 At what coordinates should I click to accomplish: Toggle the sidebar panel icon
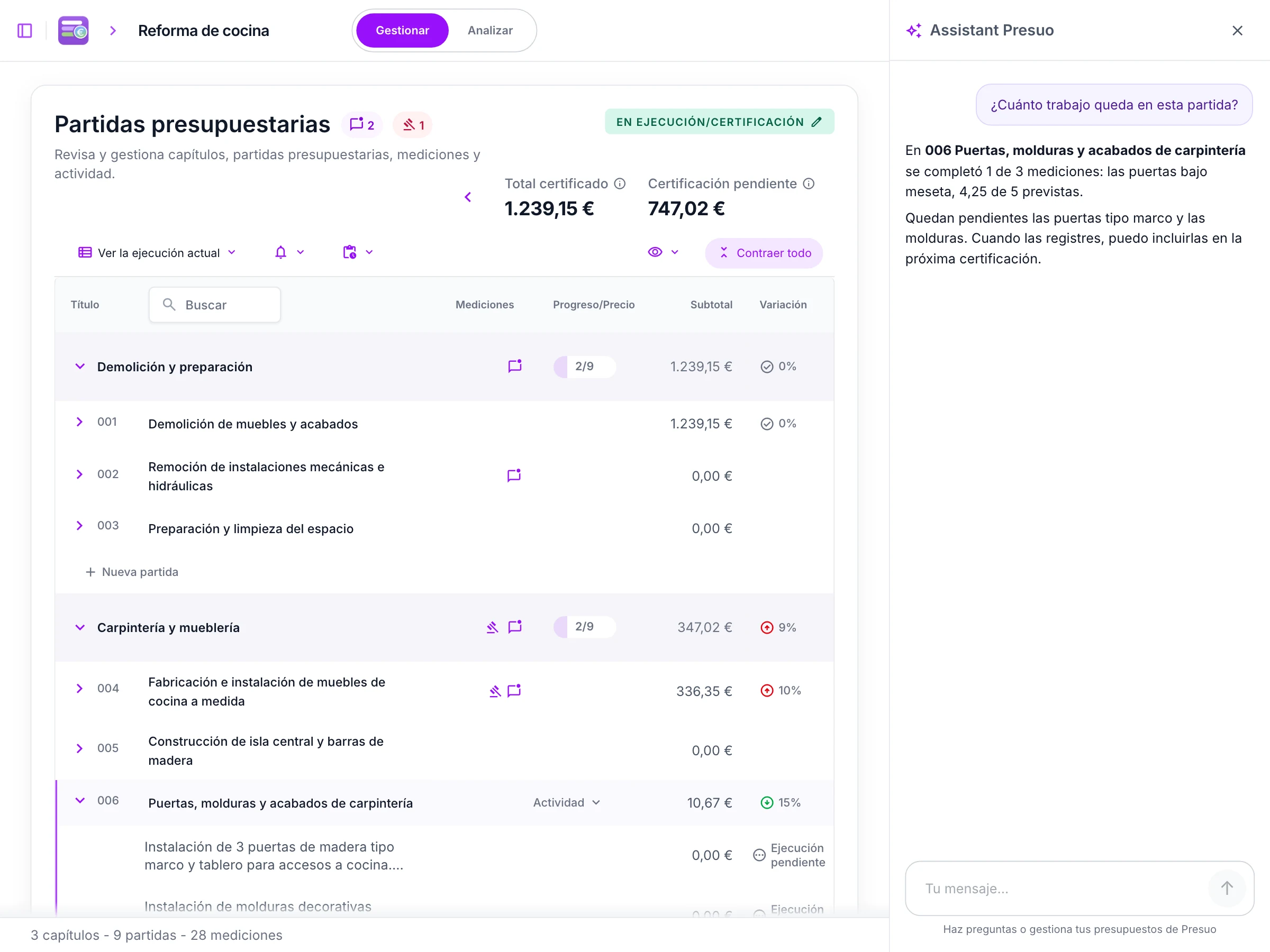click(x=25, y=31)
